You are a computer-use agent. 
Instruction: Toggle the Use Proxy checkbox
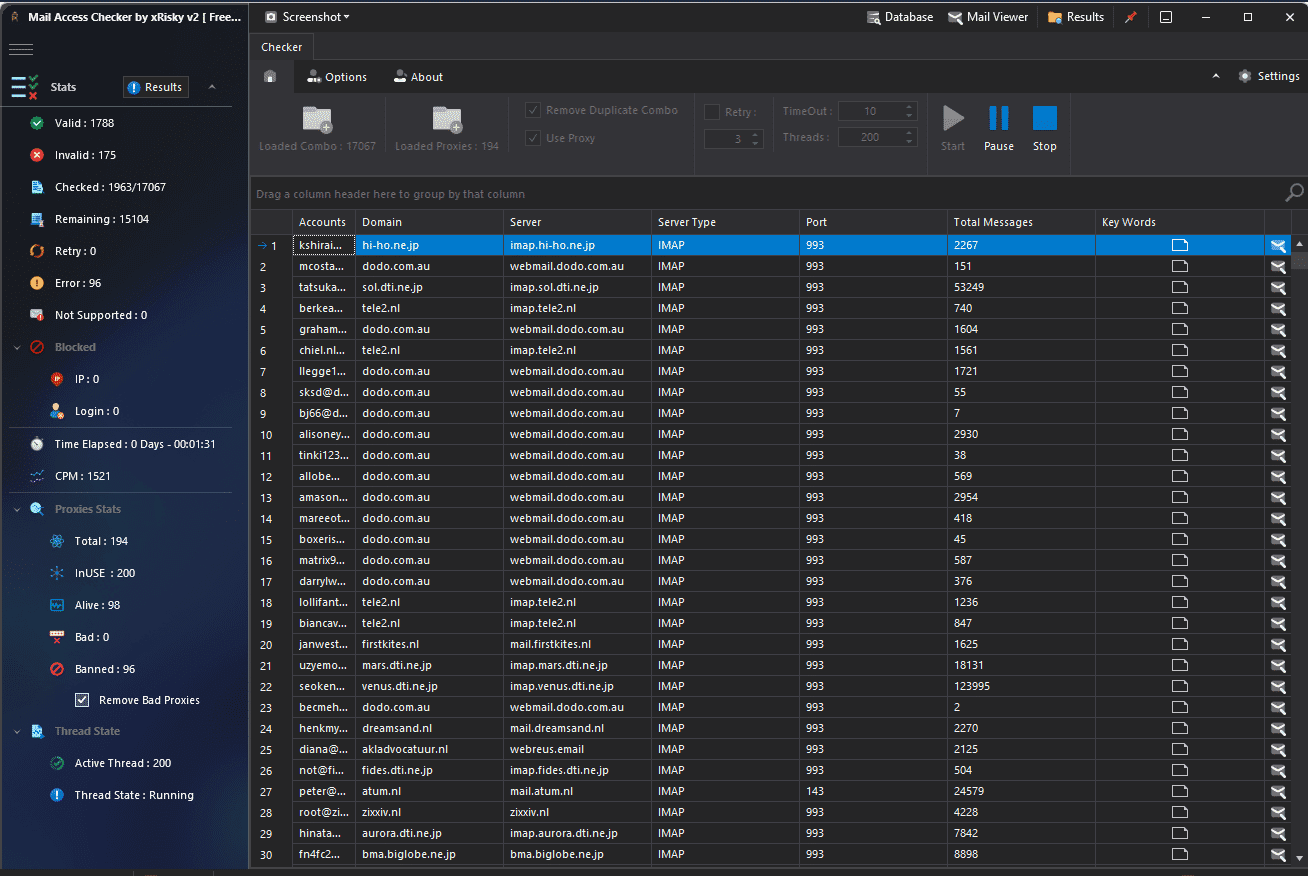point(534,138)
